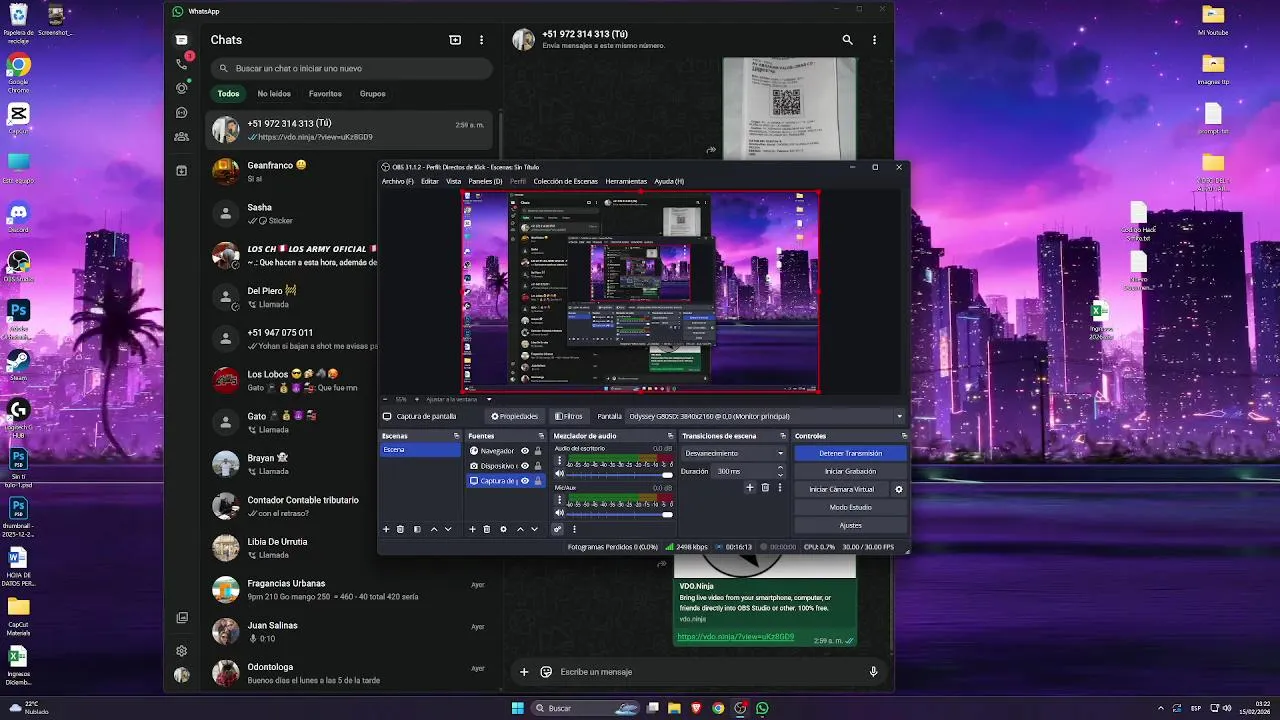The image size is (1280, 720).
Task: Open Windows Start menu on taskbar
Action: pos(517,708)
